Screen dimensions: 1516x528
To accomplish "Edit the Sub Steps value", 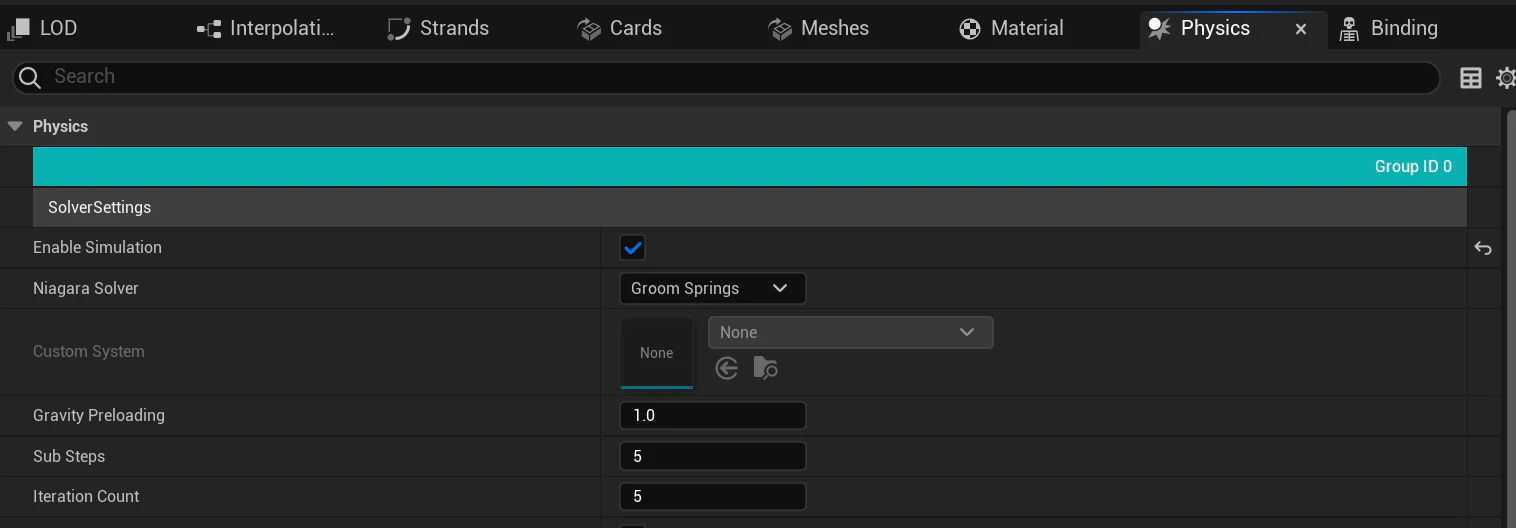I will click(x=713, y=456).
